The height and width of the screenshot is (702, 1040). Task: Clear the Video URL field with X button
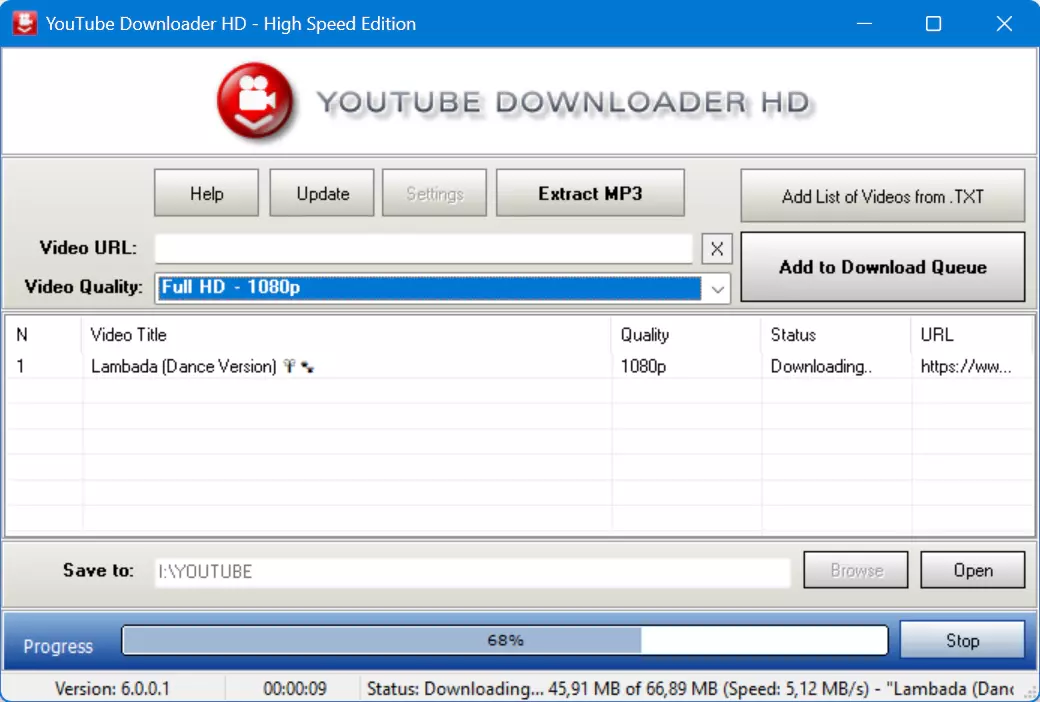(716, 249)
